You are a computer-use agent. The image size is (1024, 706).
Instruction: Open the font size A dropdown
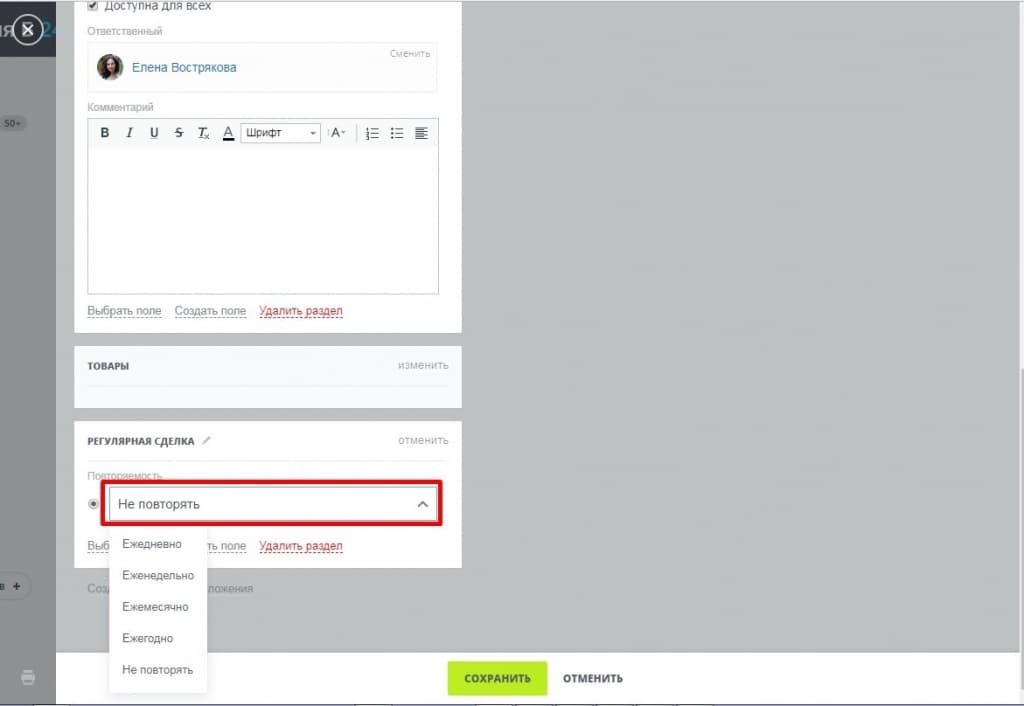coord(338,133)
